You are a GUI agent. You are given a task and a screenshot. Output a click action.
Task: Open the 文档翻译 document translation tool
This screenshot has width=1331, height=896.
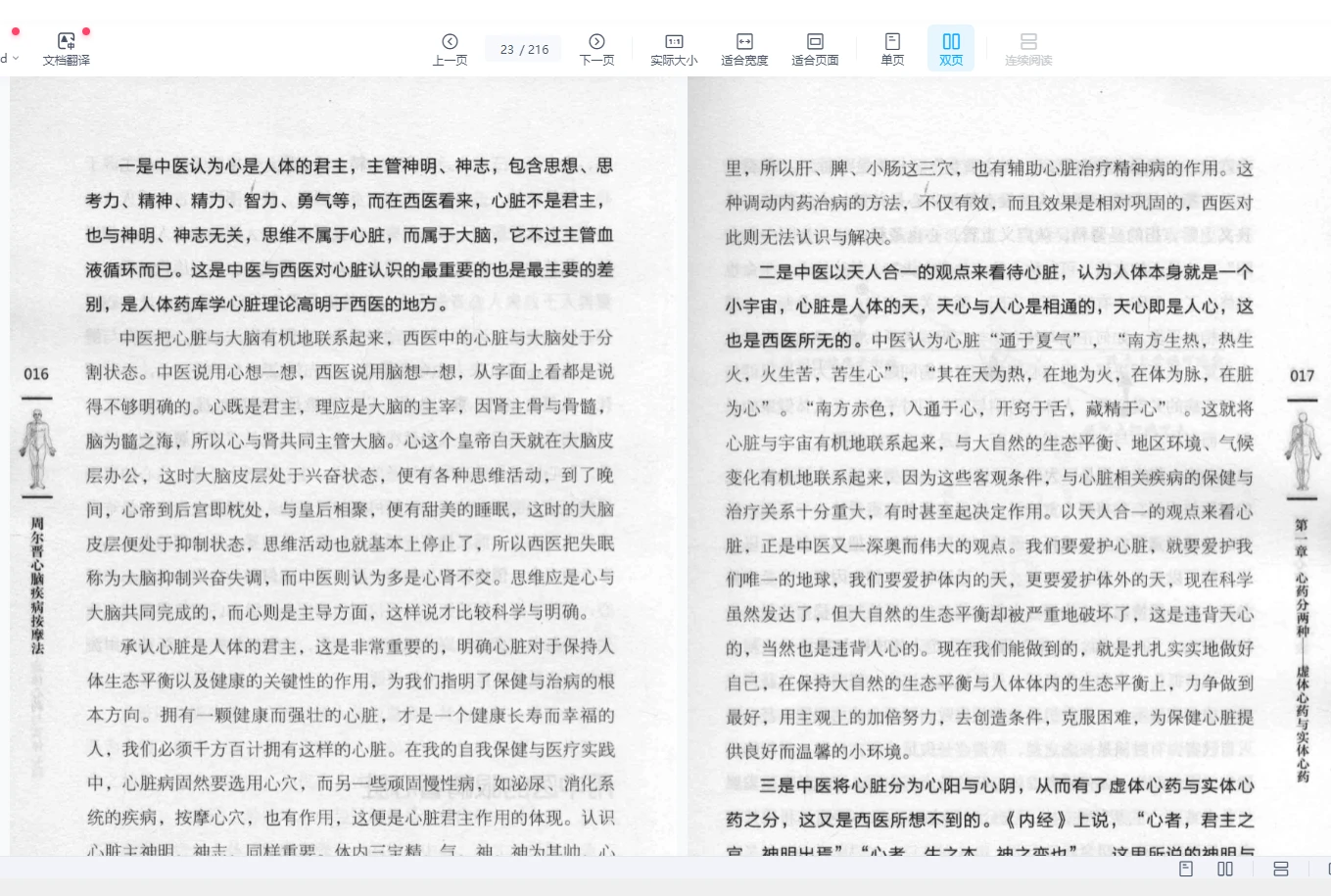click(x=66, y=48)
